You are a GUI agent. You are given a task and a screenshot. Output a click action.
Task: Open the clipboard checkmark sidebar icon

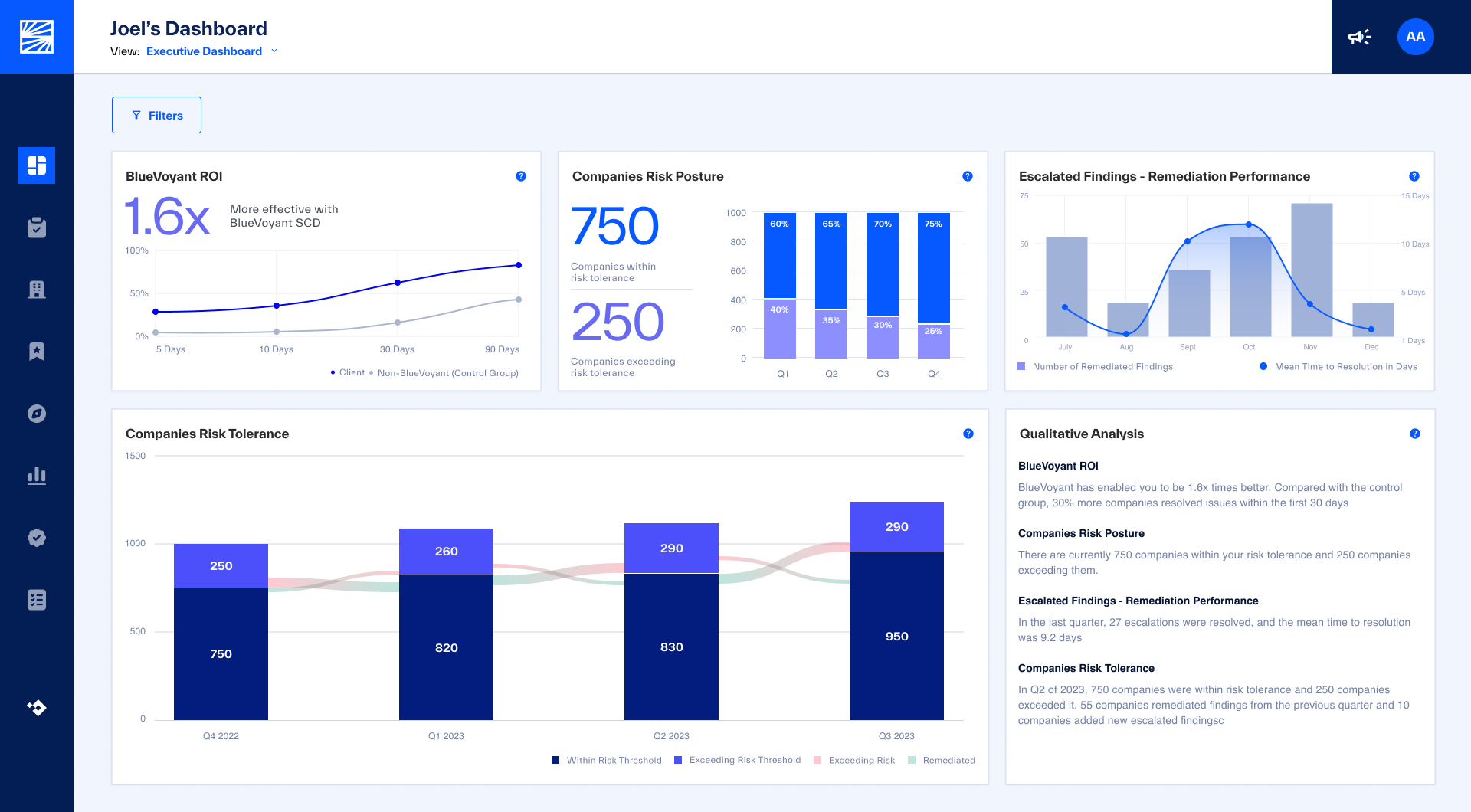pos(37,228)
